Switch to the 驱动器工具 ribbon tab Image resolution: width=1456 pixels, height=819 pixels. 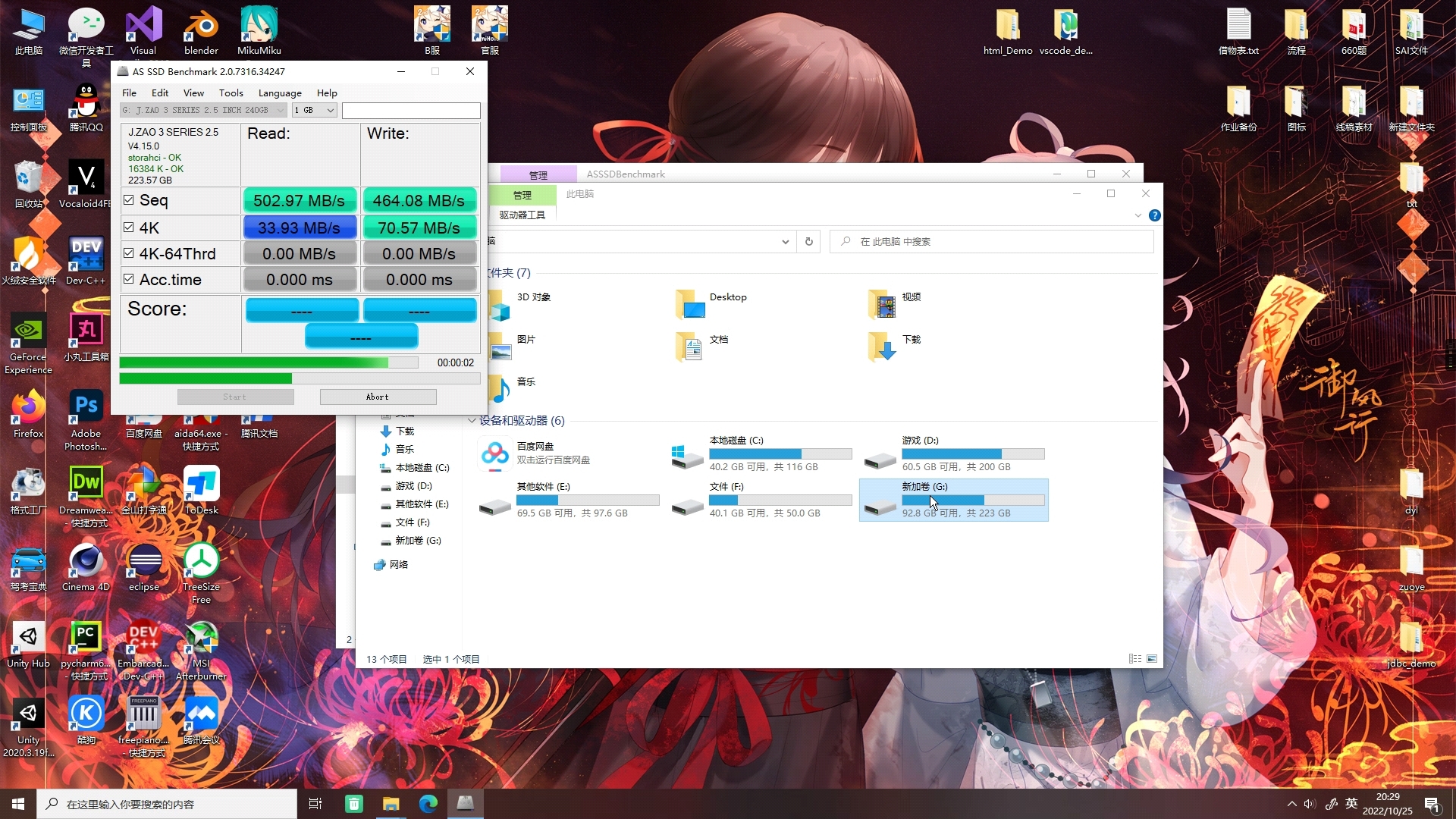click(x=522, y=215)
